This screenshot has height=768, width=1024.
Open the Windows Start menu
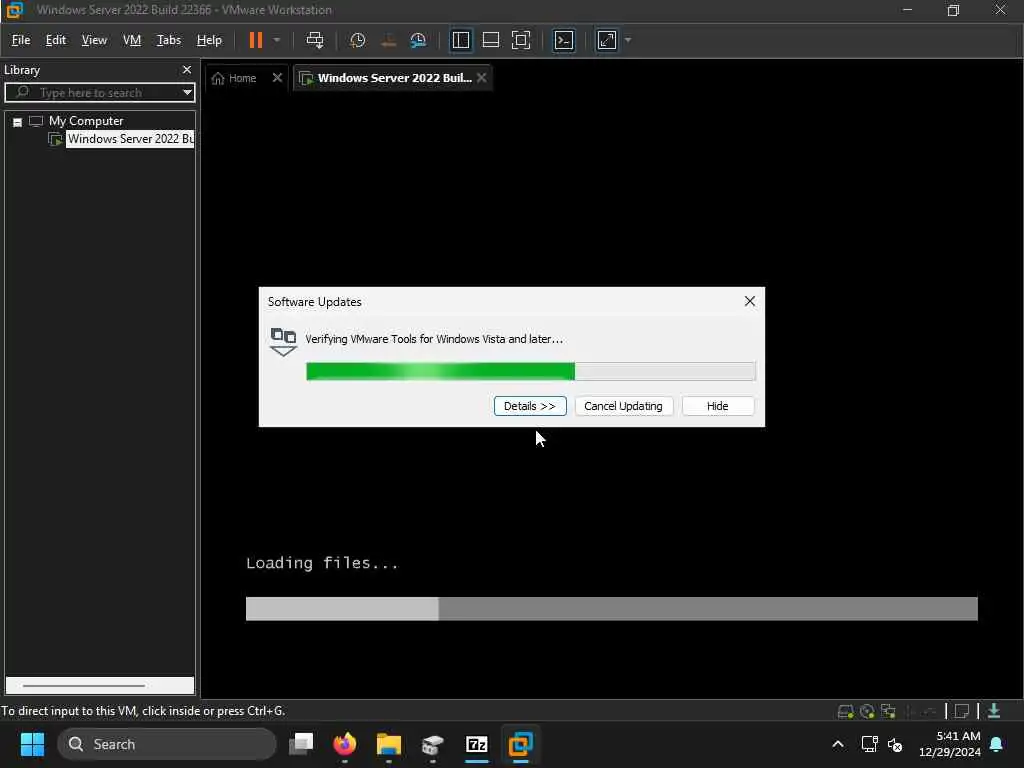coord(32,744)
